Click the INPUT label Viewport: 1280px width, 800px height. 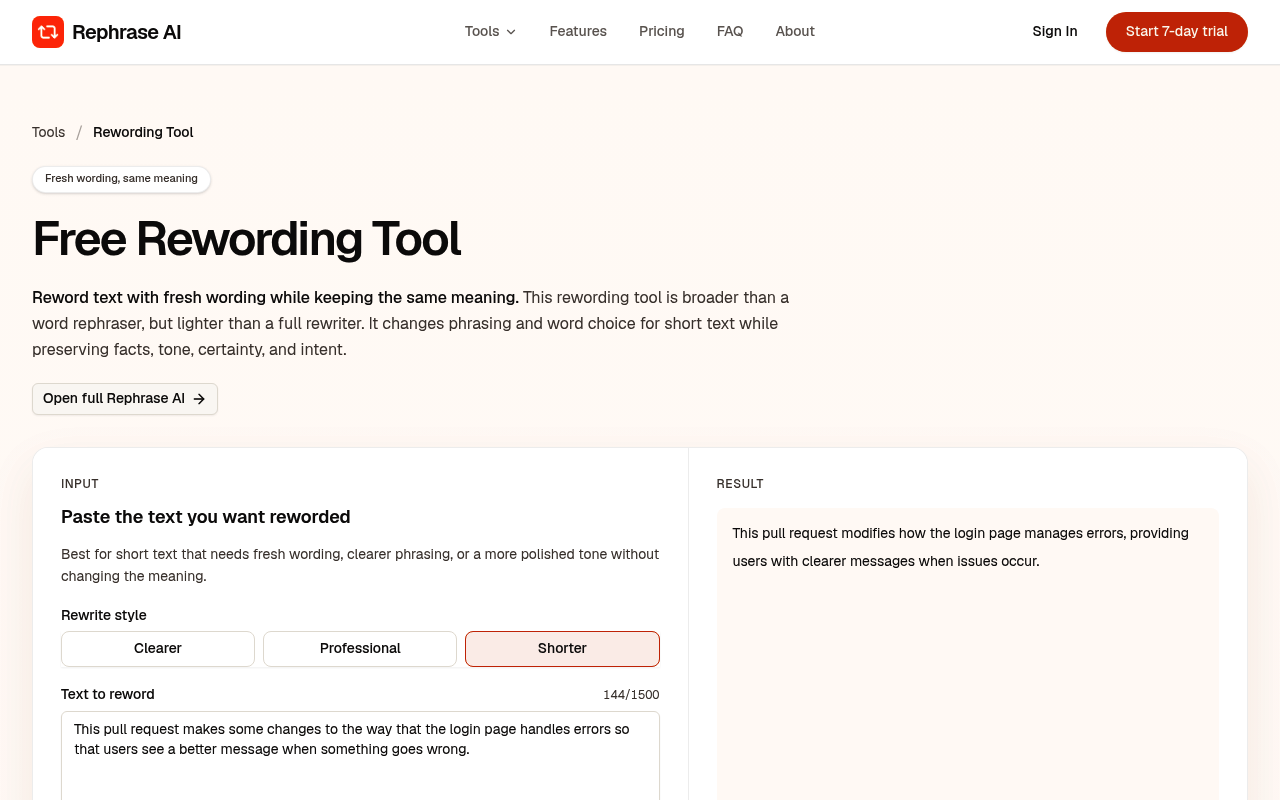point(80,484)
